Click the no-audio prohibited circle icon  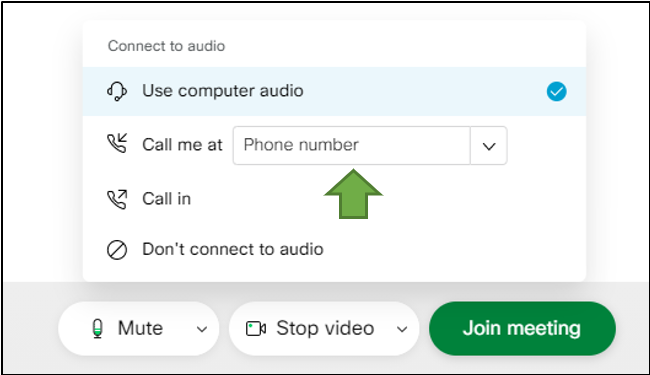117,250
